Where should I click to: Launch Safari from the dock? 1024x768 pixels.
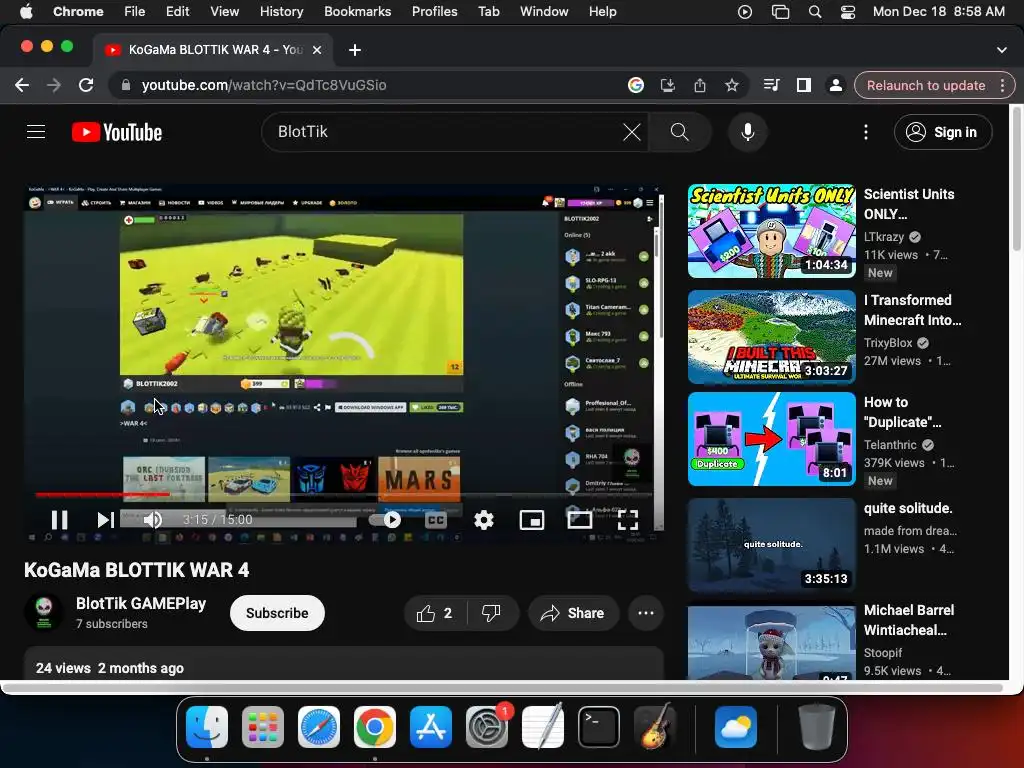click(x=319, y=727)
